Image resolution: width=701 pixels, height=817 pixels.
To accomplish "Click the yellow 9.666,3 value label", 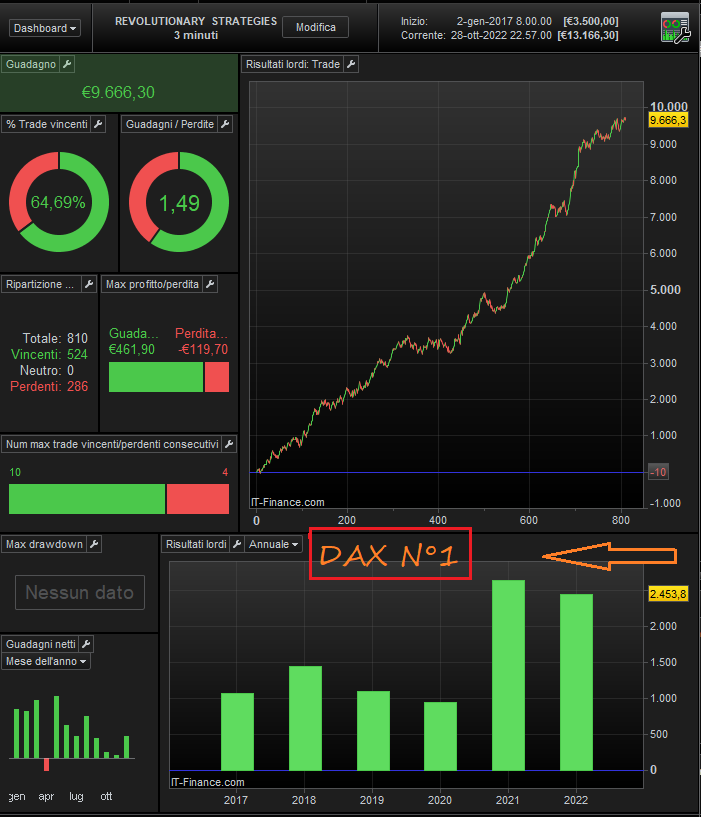I will pos(668,120).
